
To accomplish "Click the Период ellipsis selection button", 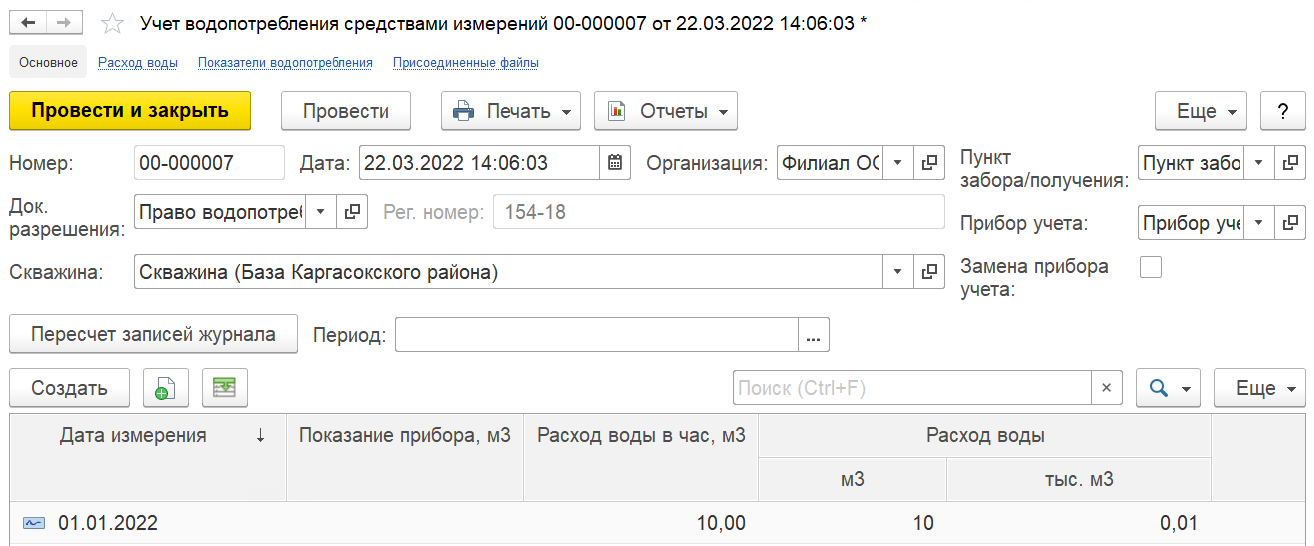I will click(x=814, y=335).
